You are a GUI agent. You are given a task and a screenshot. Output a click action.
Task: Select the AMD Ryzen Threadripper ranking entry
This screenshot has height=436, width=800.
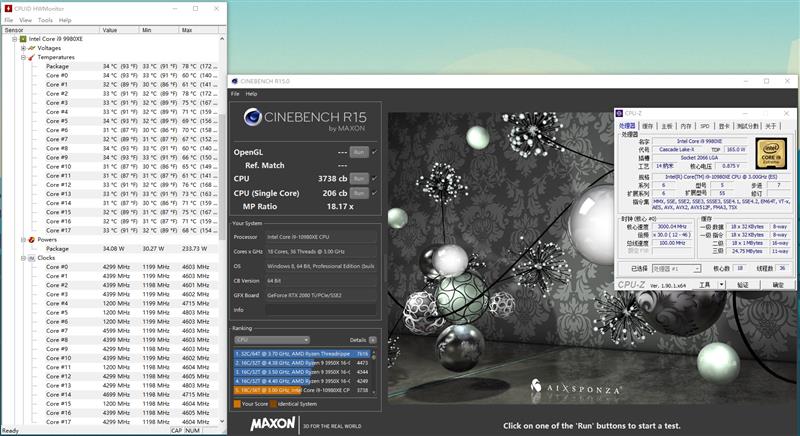coord(303,353)
